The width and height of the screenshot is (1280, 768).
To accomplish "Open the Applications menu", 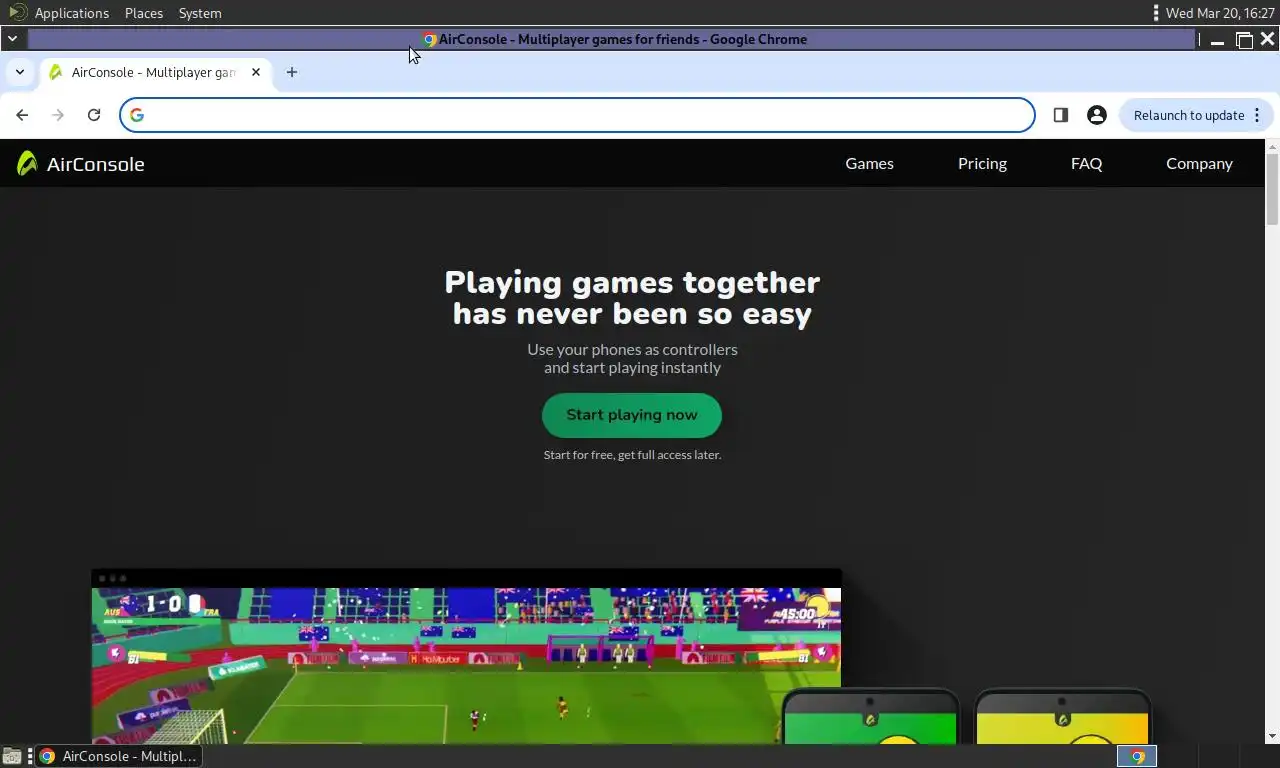I will (x=72, y=13).
